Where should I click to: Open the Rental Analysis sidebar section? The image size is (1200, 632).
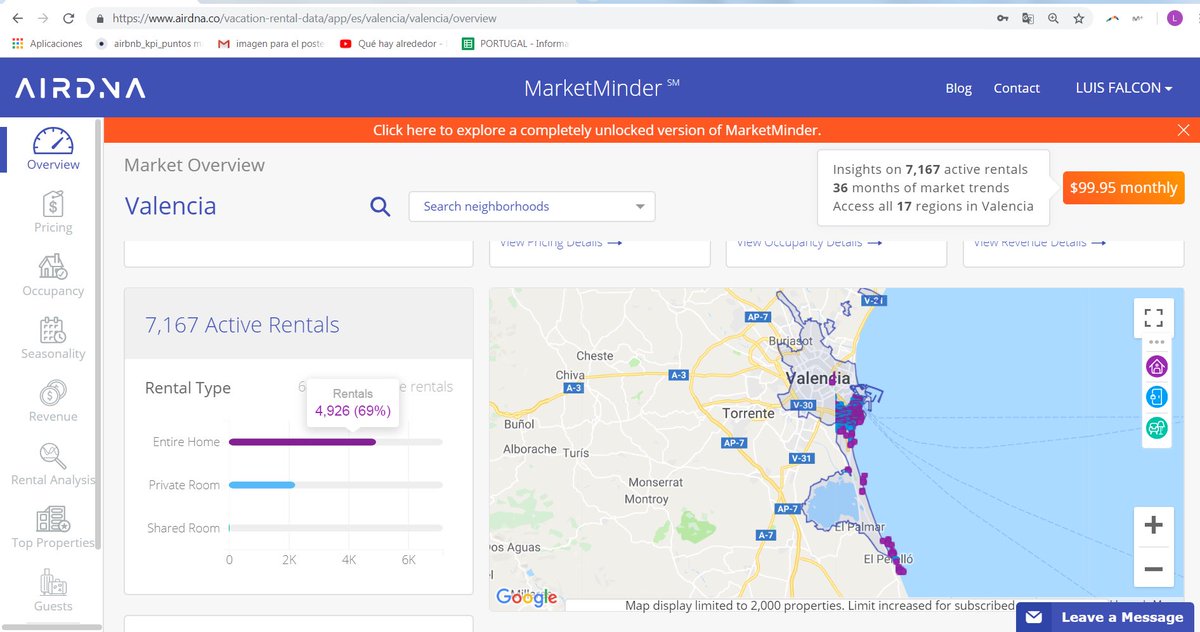point(53,464)
